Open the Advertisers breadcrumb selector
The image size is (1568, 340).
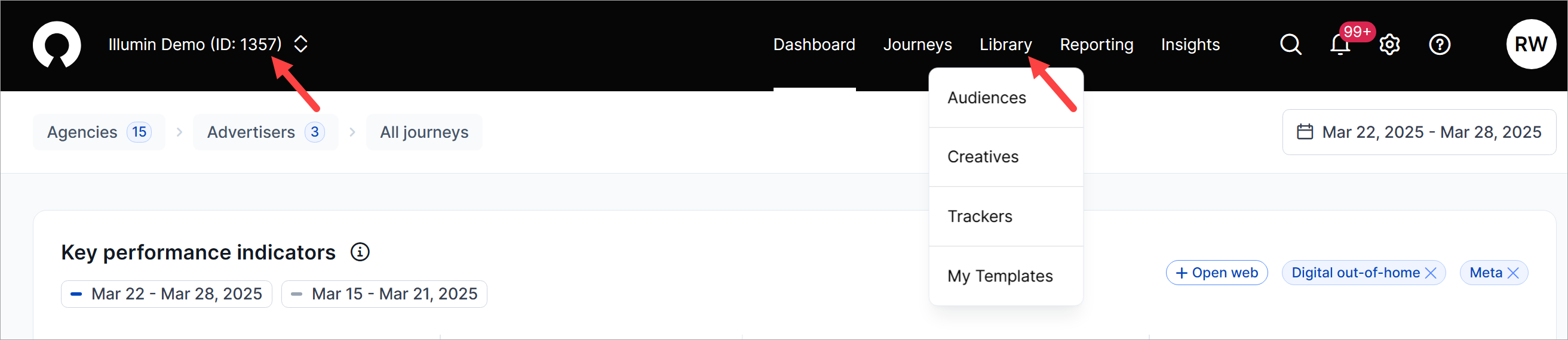(x=265, y=132)
